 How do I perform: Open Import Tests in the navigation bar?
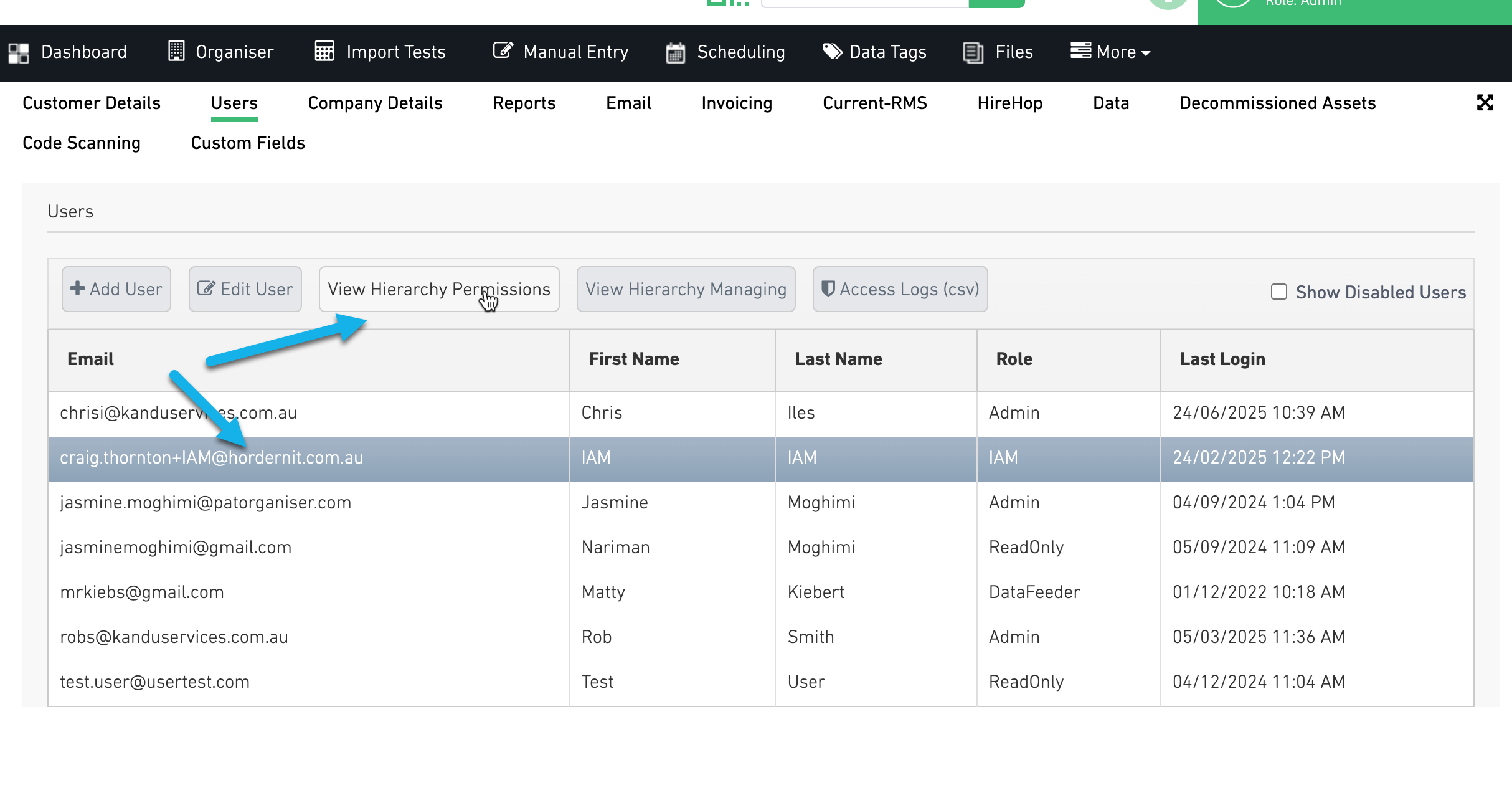point(396,52)
